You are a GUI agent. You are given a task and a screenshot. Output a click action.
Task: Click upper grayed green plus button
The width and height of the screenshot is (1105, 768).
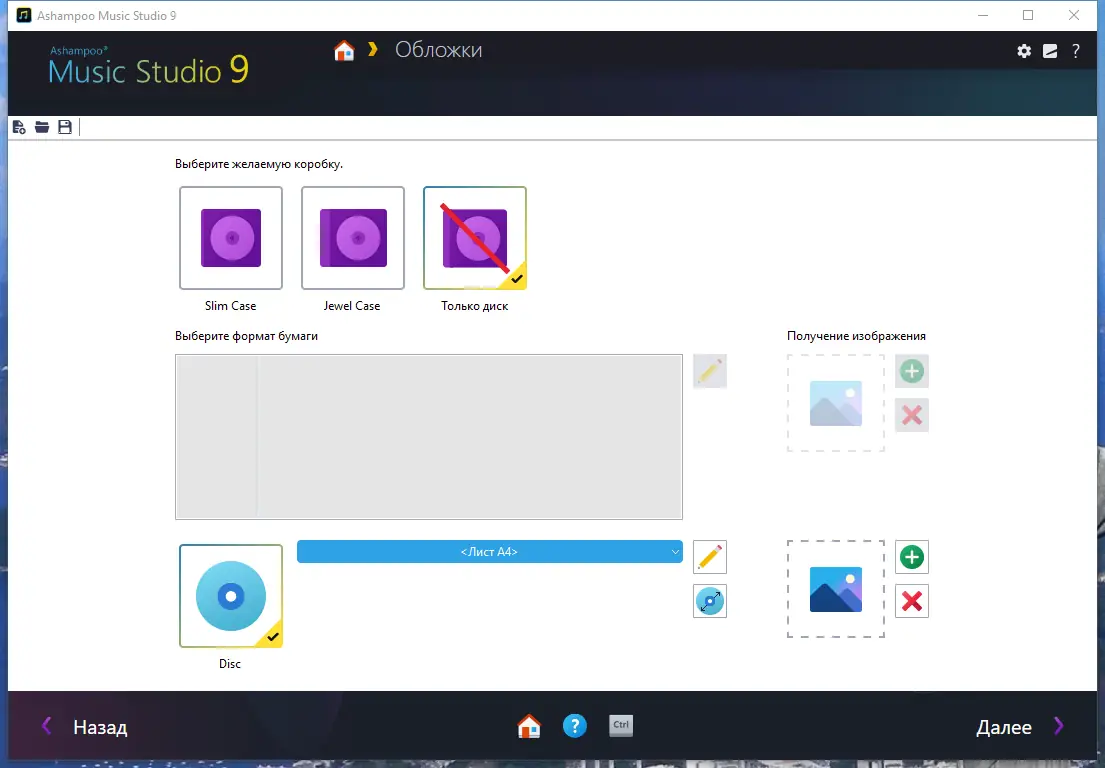[912, 371]
